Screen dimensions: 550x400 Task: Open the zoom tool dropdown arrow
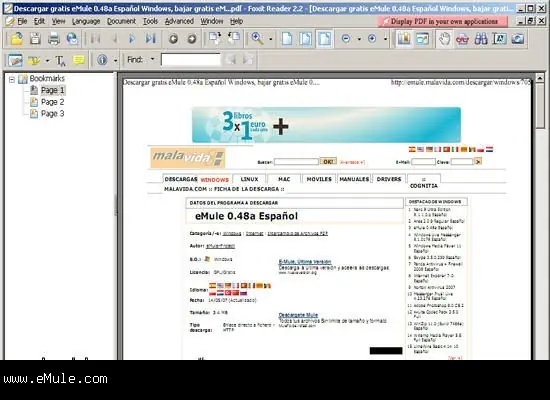coord(270,39)
